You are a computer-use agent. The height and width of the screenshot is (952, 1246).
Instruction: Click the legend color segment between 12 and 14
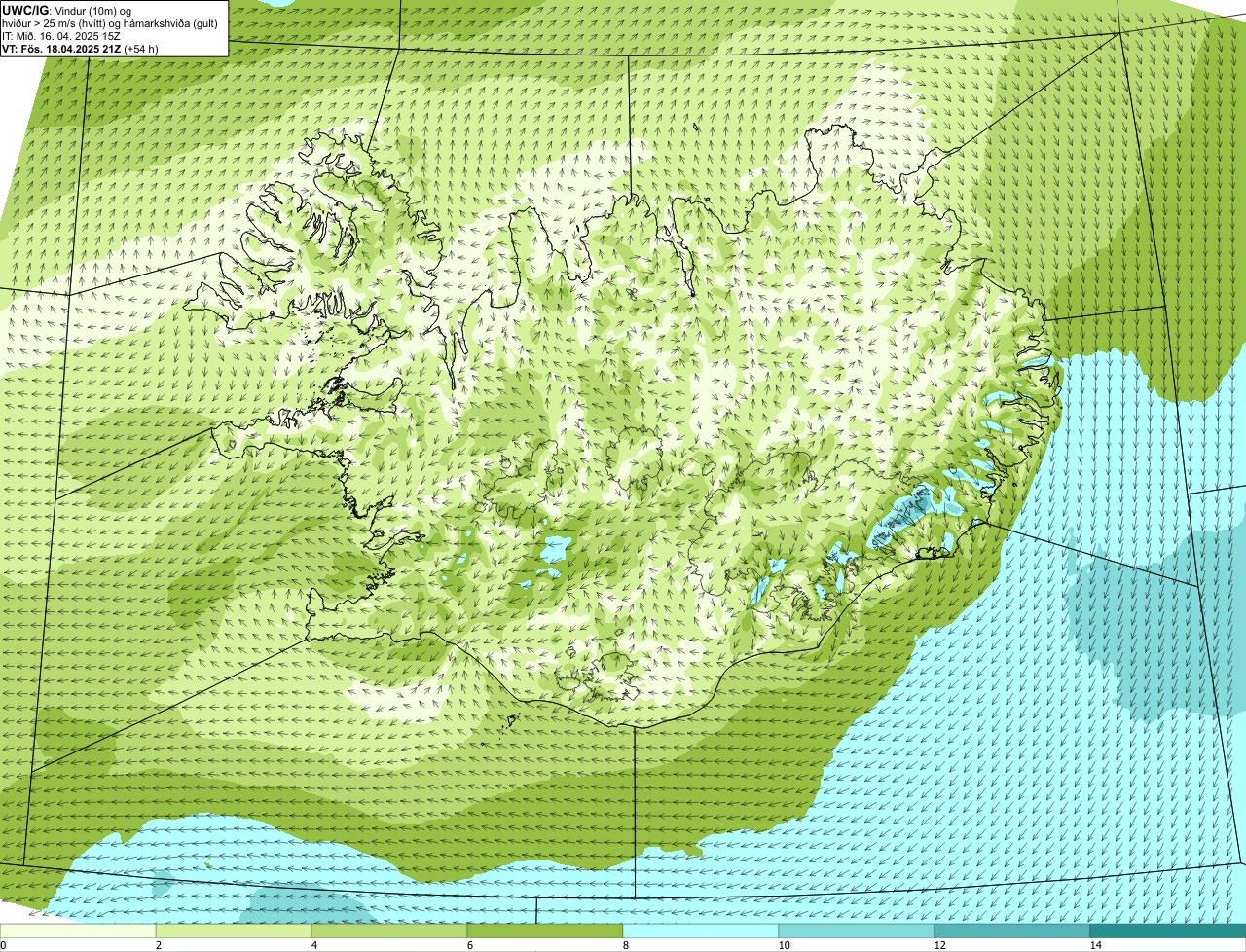(1012, 931)
